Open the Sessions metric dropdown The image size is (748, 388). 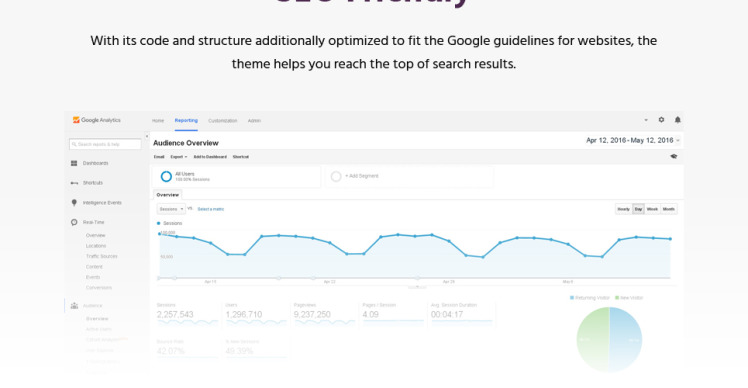click(171, 209)
